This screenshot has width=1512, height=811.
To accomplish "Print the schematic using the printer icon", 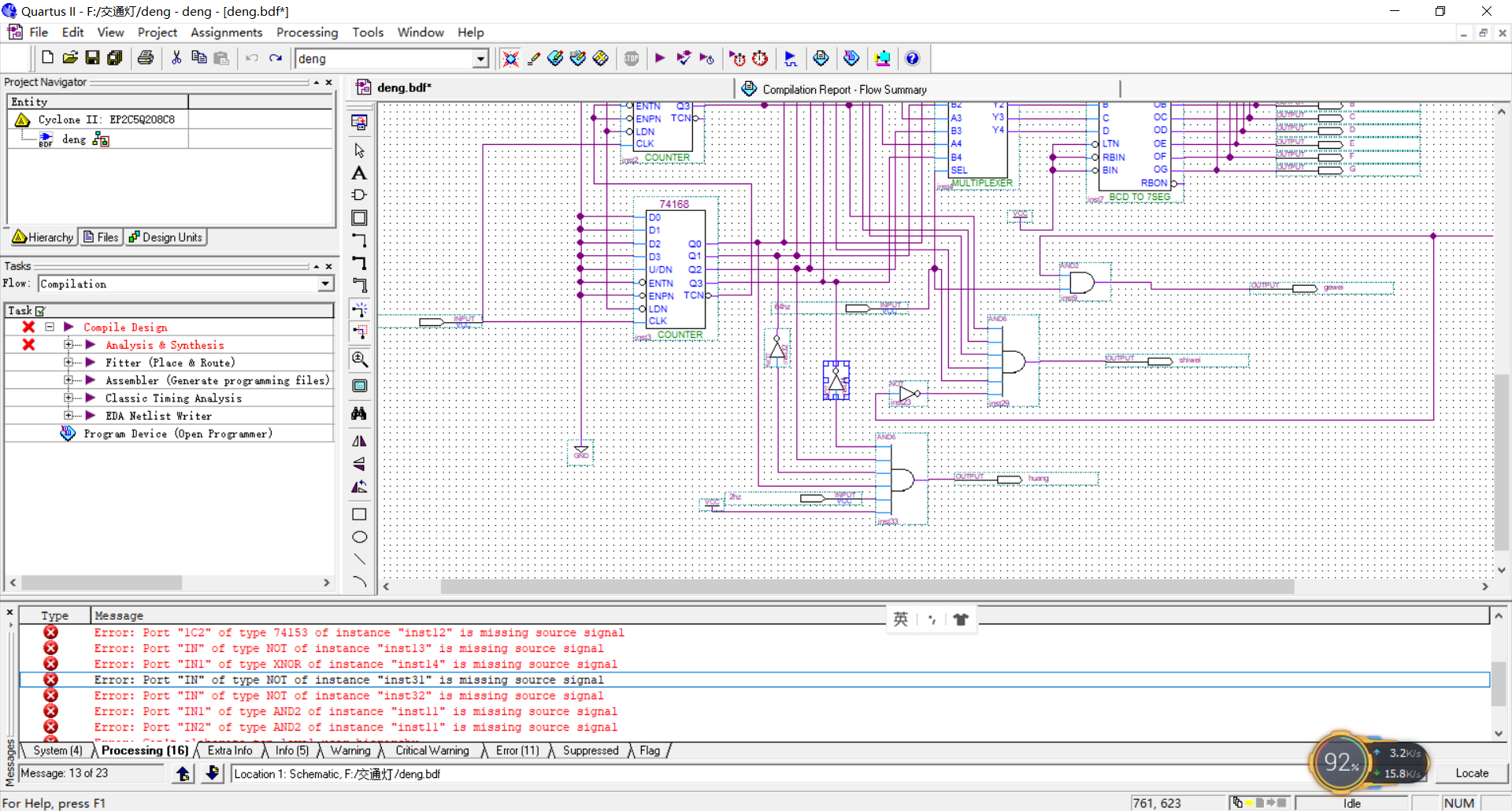I will click(x=146, y=57).
